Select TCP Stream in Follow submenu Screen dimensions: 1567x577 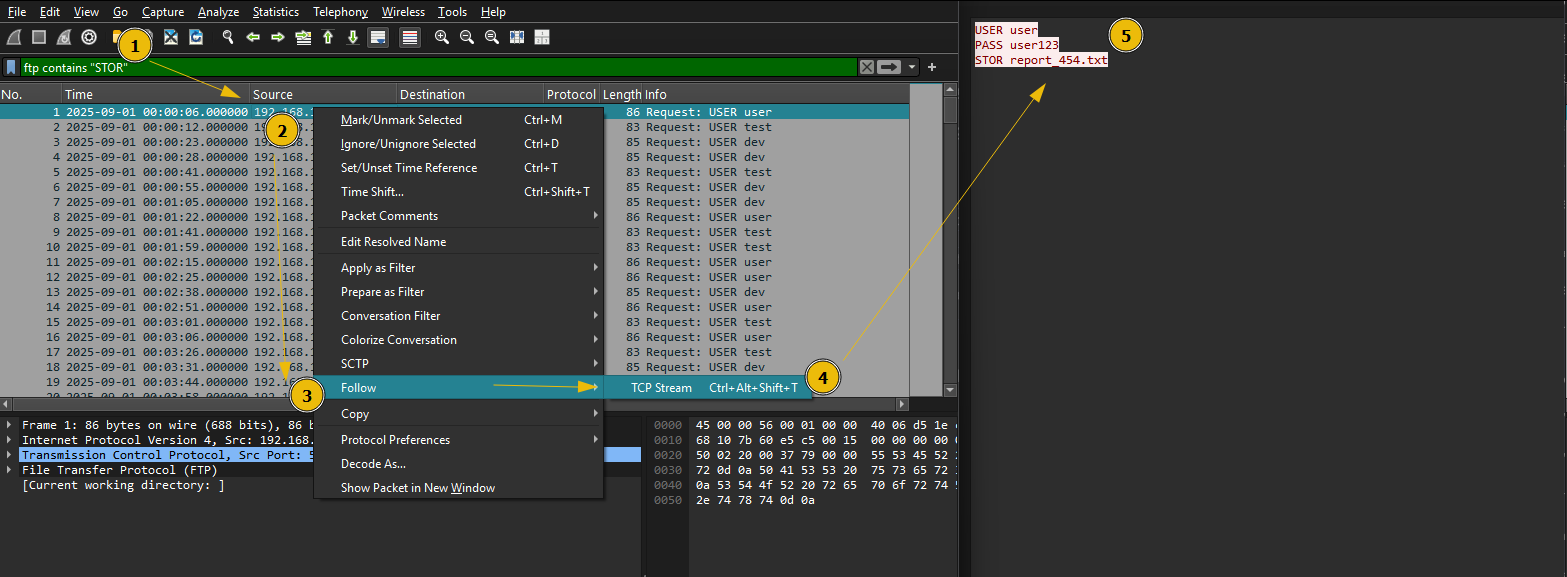661,388
